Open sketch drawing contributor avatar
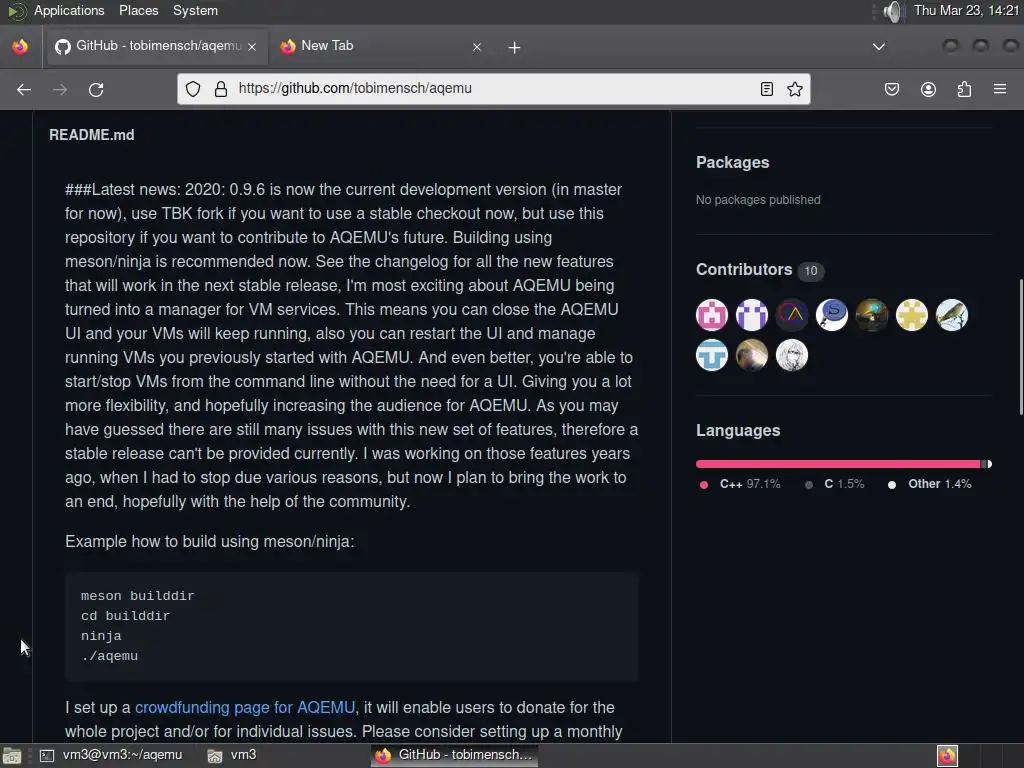1024x768 pixels. (x=792, y=355)
